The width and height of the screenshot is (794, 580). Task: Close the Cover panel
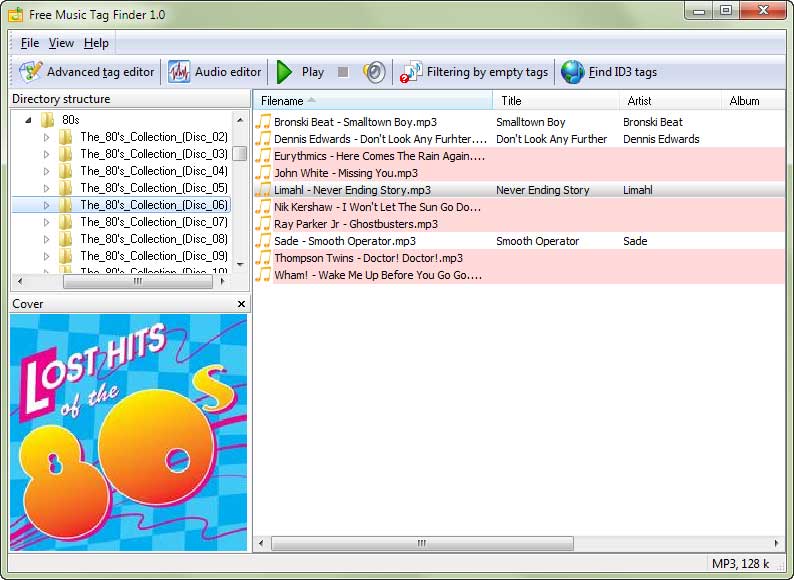tap(242, 304)
